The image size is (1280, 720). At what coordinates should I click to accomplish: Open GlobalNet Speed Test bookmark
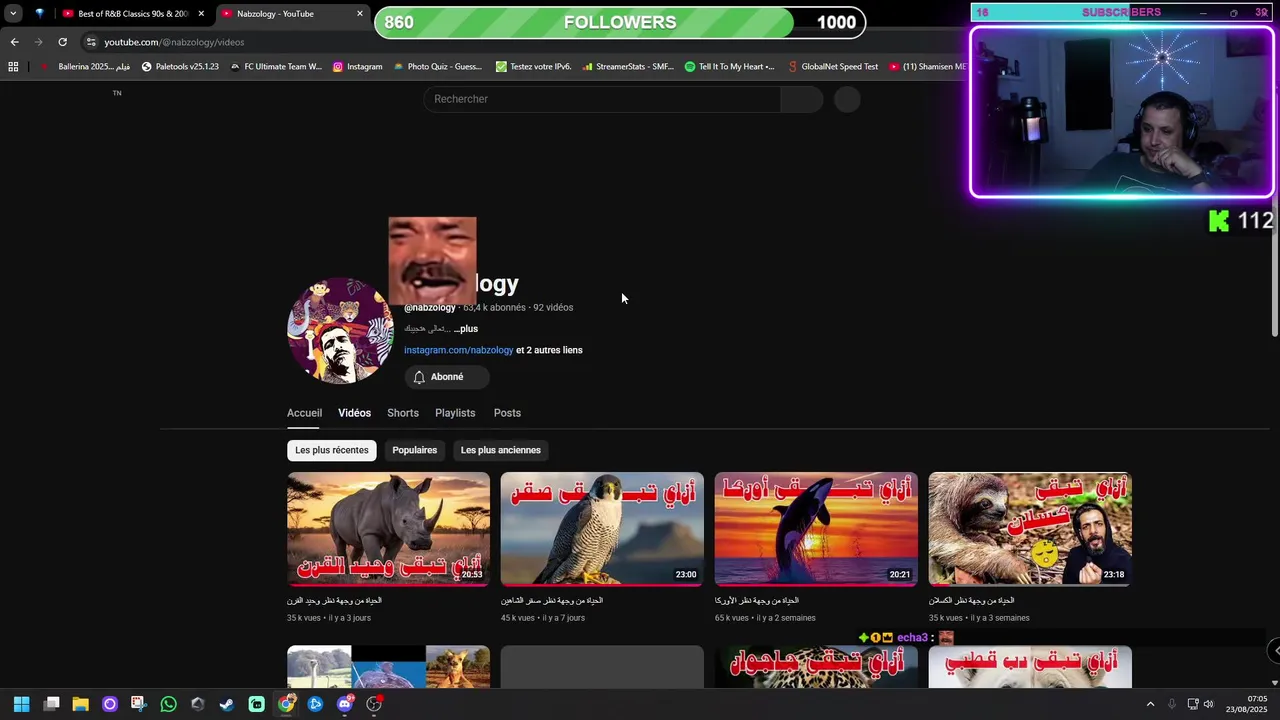point(833,67)
